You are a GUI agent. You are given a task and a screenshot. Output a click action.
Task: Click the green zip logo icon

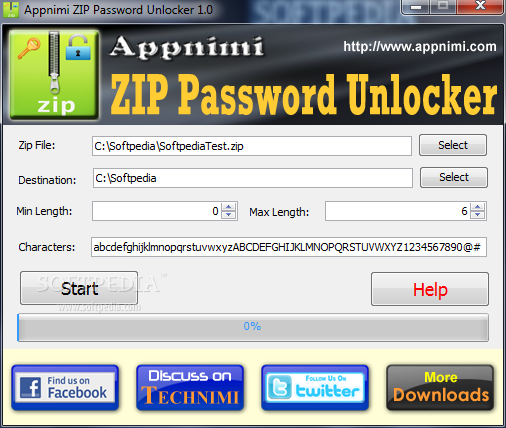[x=54, y=75]
